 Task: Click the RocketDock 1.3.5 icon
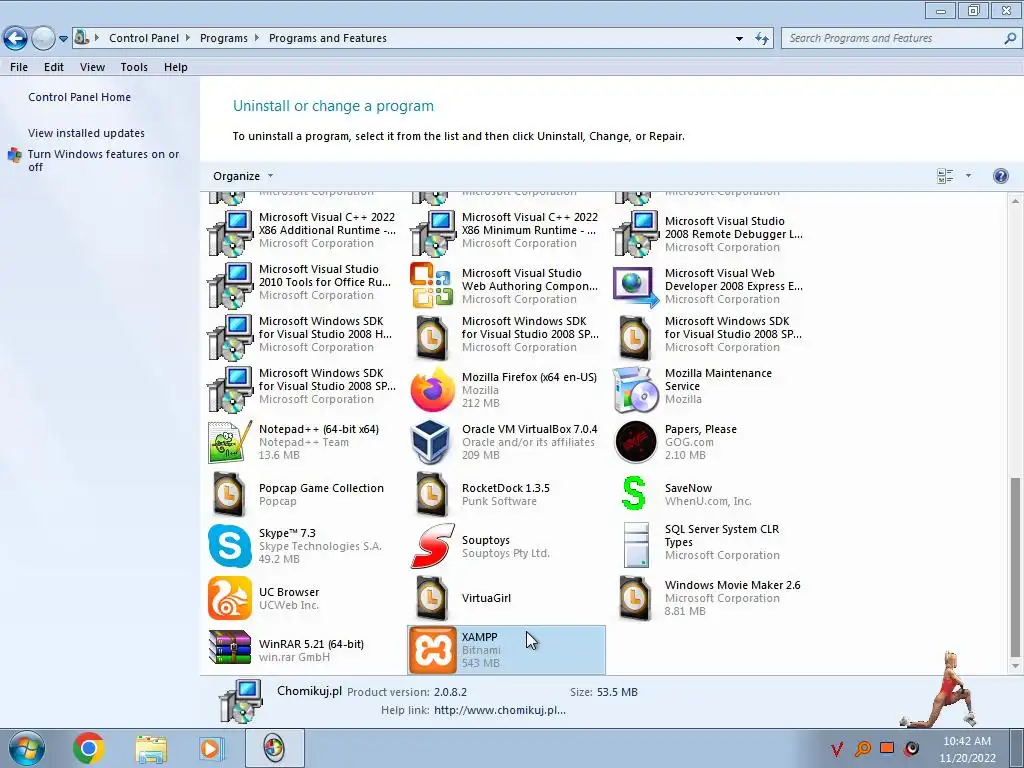tap(432, 494)
